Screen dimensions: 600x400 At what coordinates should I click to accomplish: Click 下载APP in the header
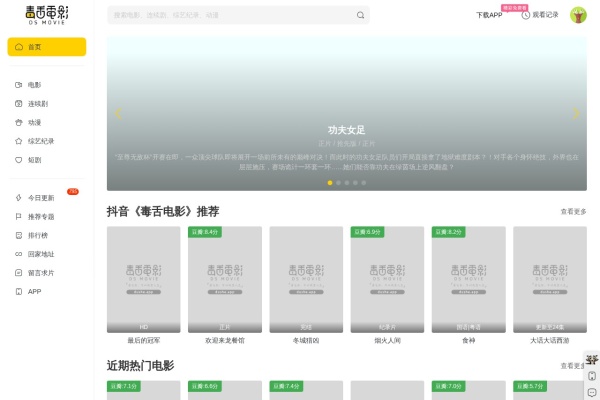click(x=489, y=15)
